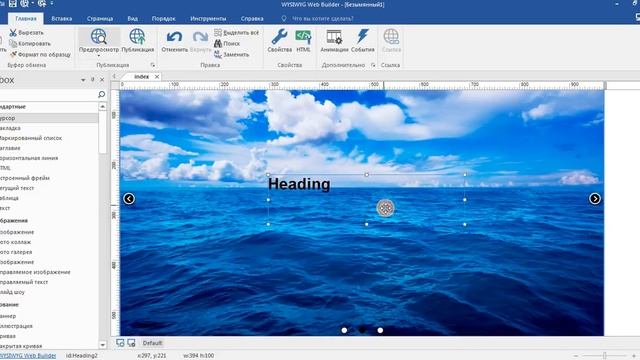Click the Toolbox scrollbar down arrow
640x360 pixels.
(102, 345)
